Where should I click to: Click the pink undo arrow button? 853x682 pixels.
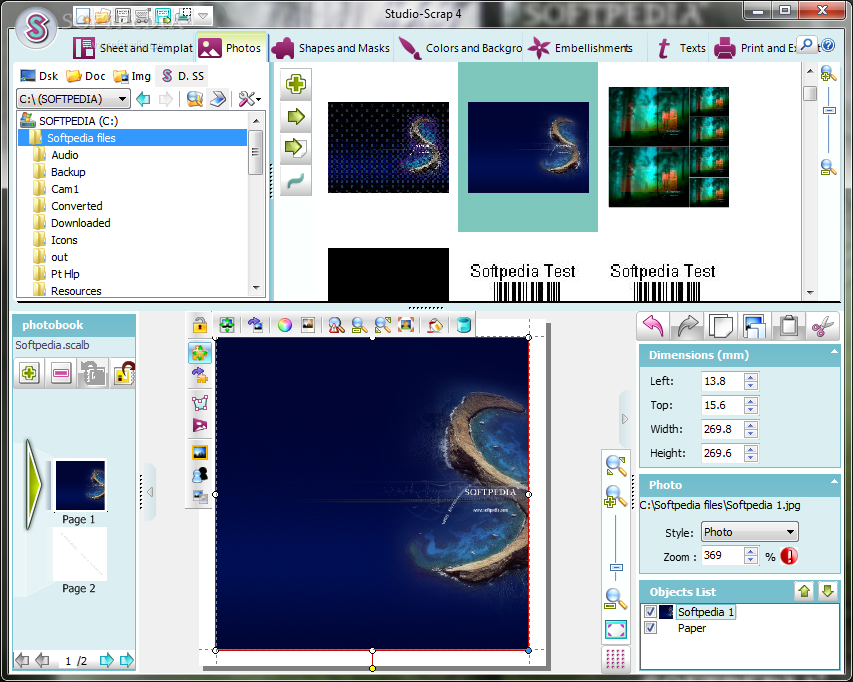(653, 326)
